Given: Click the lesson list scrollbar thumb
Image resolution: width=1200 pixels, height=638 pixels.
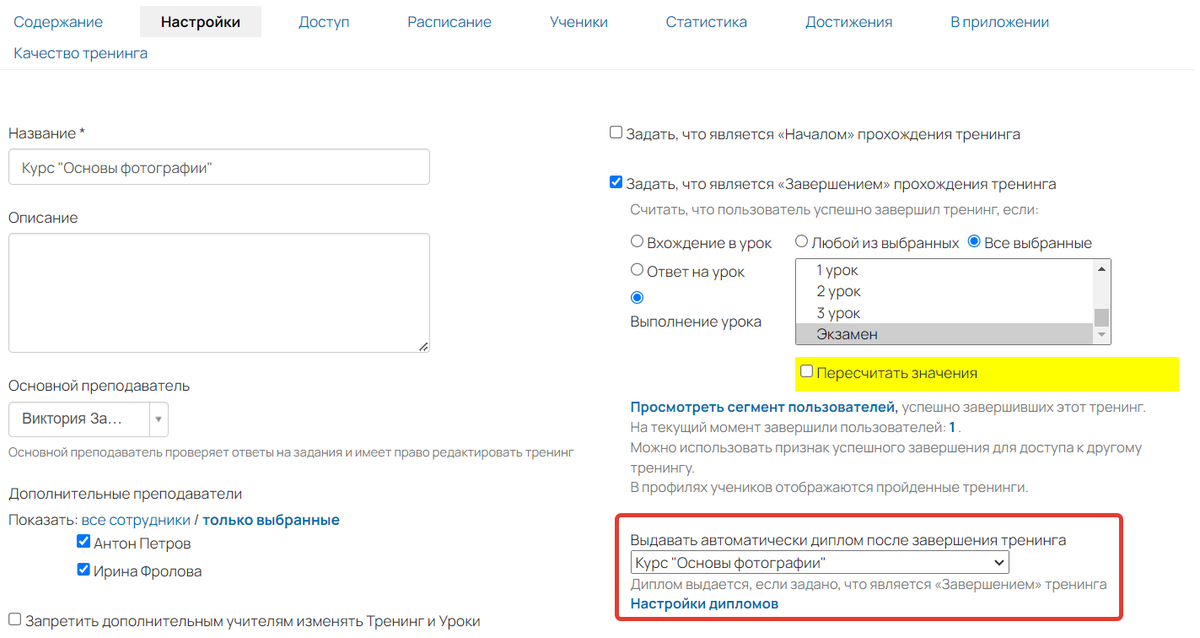Looking at the screenshot, I should [1102, 317].
